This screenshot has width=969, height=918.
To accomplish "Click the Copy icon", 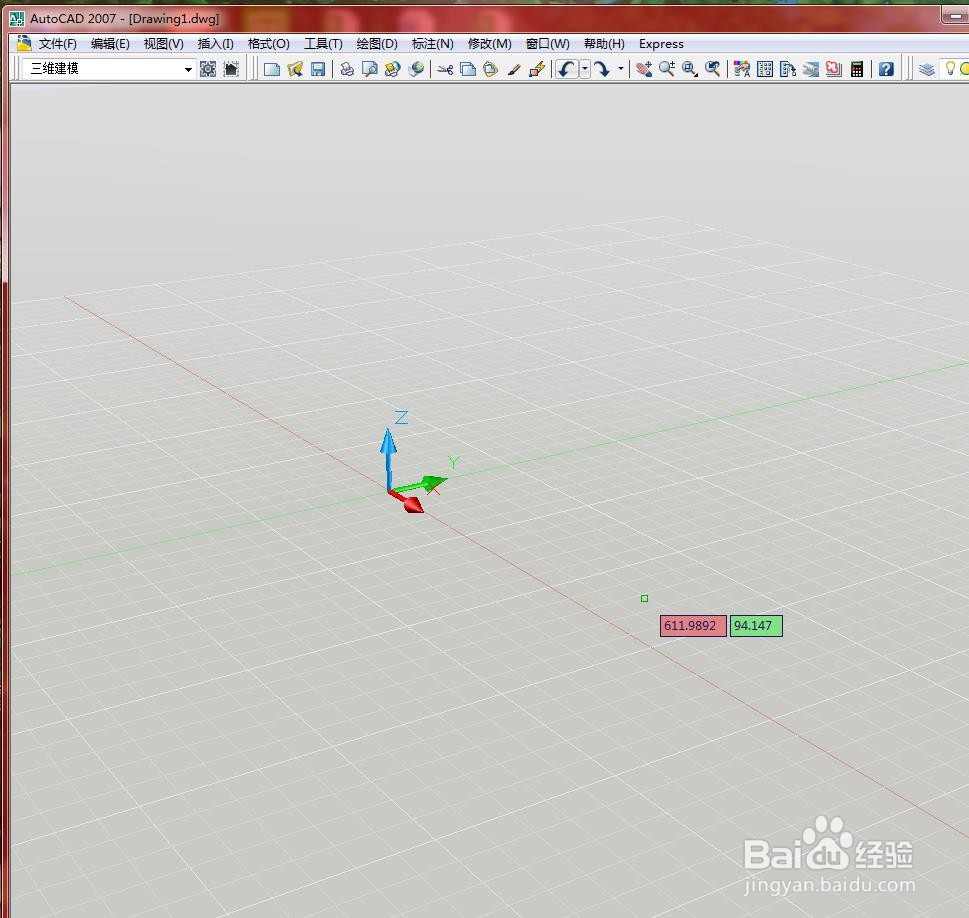I will pos(468,69).
